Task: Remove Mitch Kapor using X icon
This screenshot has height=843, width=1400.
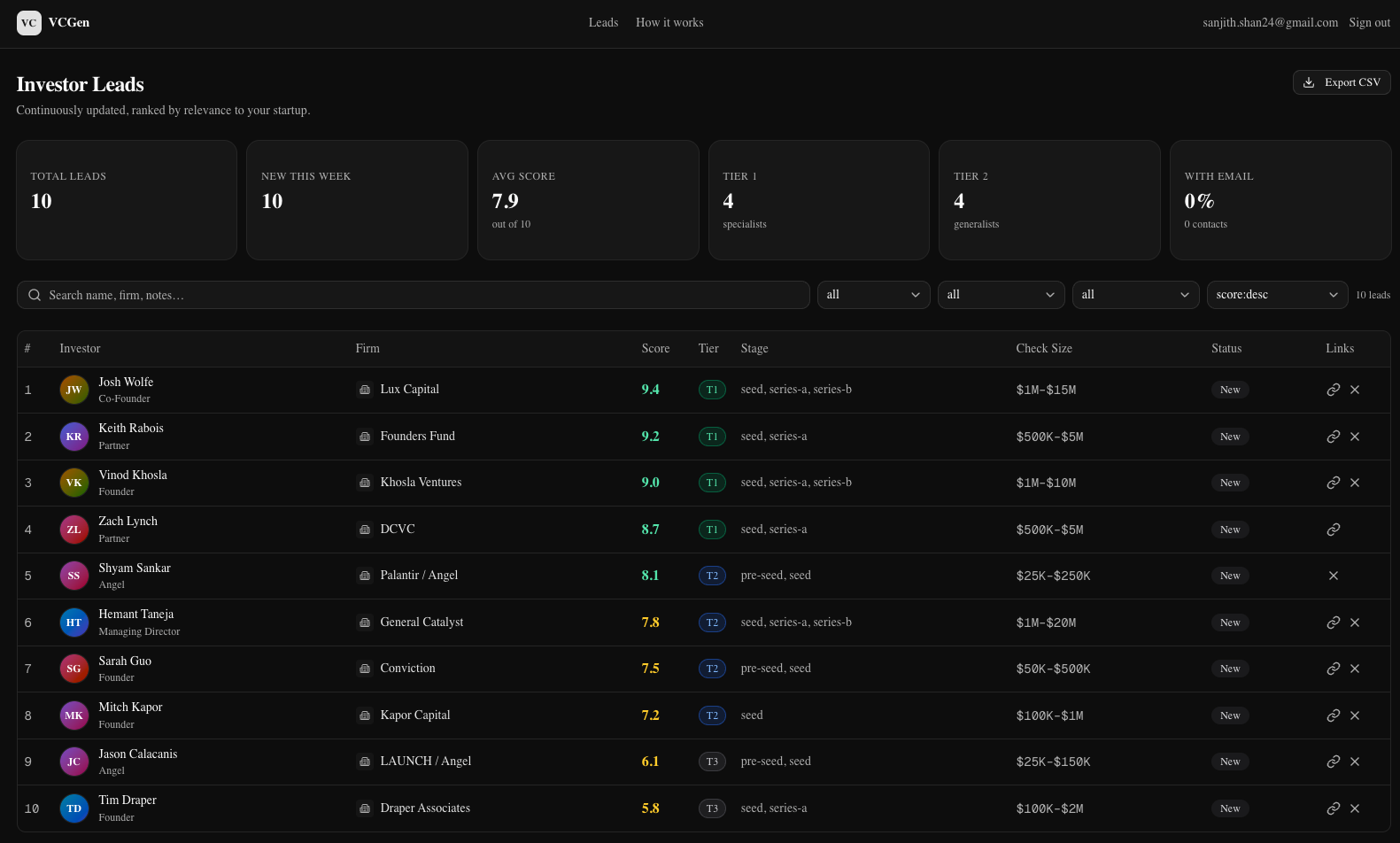Action: point(1355,715)
